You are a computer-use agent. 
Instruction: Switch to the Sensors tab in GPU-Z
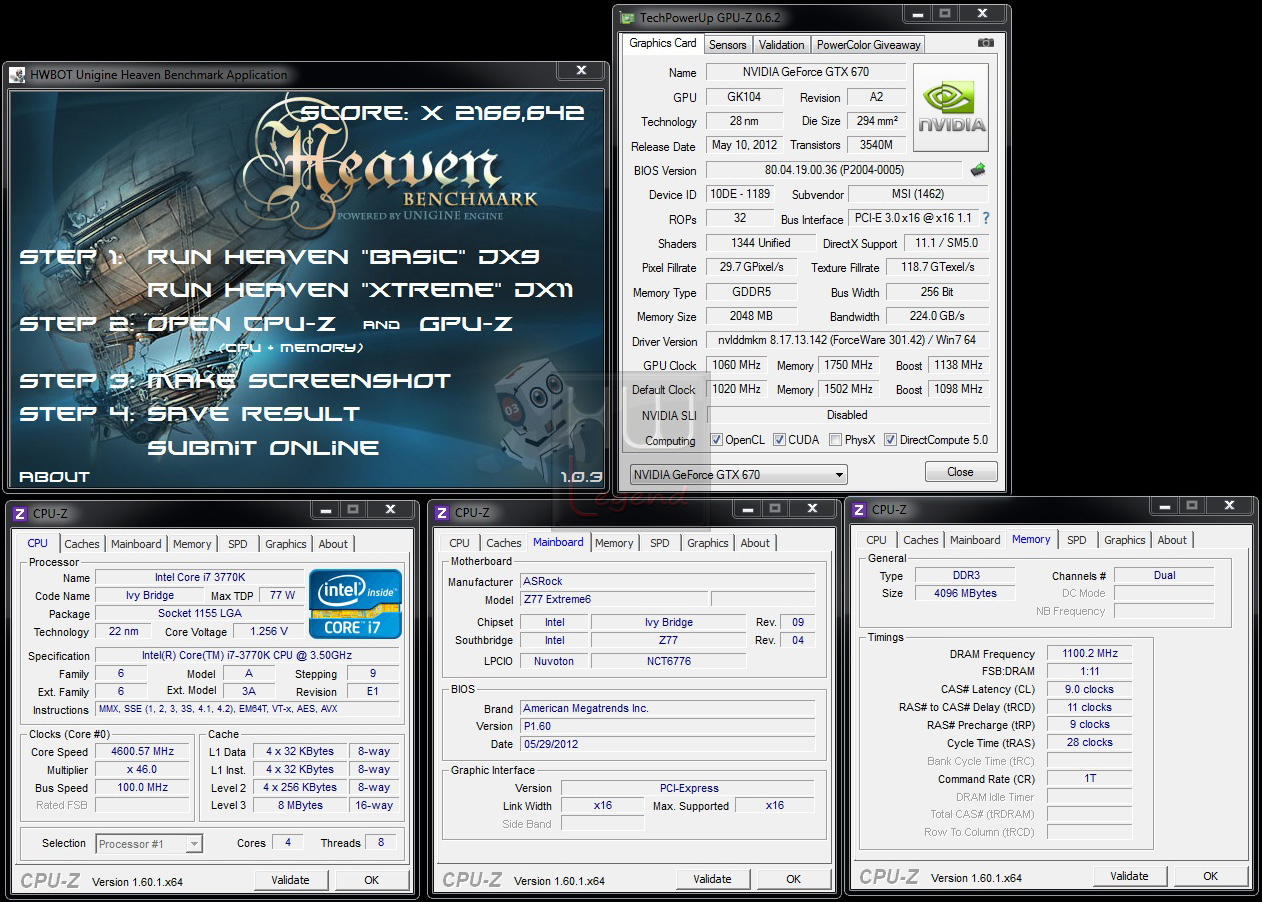(727, 45)
